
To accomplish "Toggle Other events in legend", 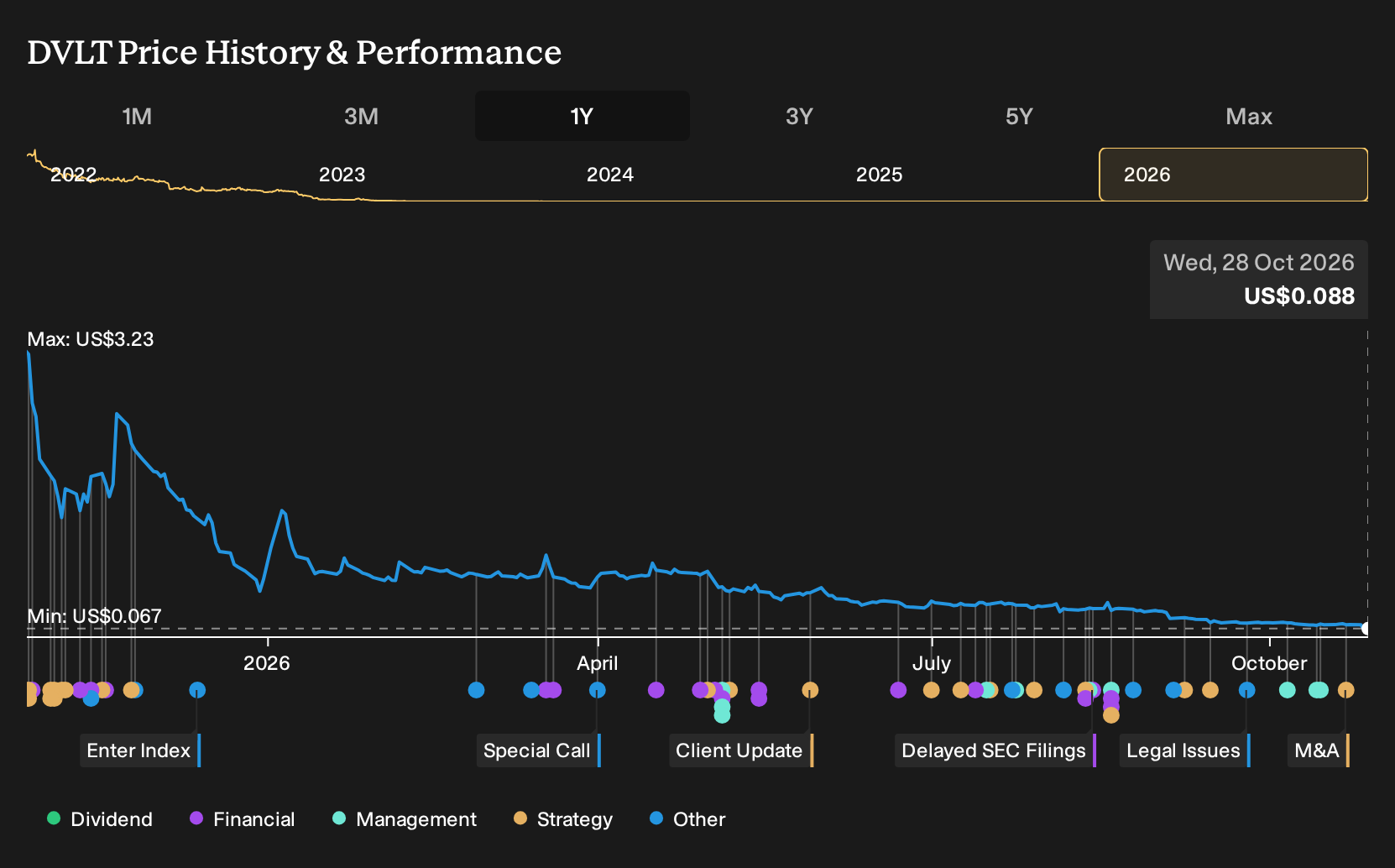I will coord(687,819).
